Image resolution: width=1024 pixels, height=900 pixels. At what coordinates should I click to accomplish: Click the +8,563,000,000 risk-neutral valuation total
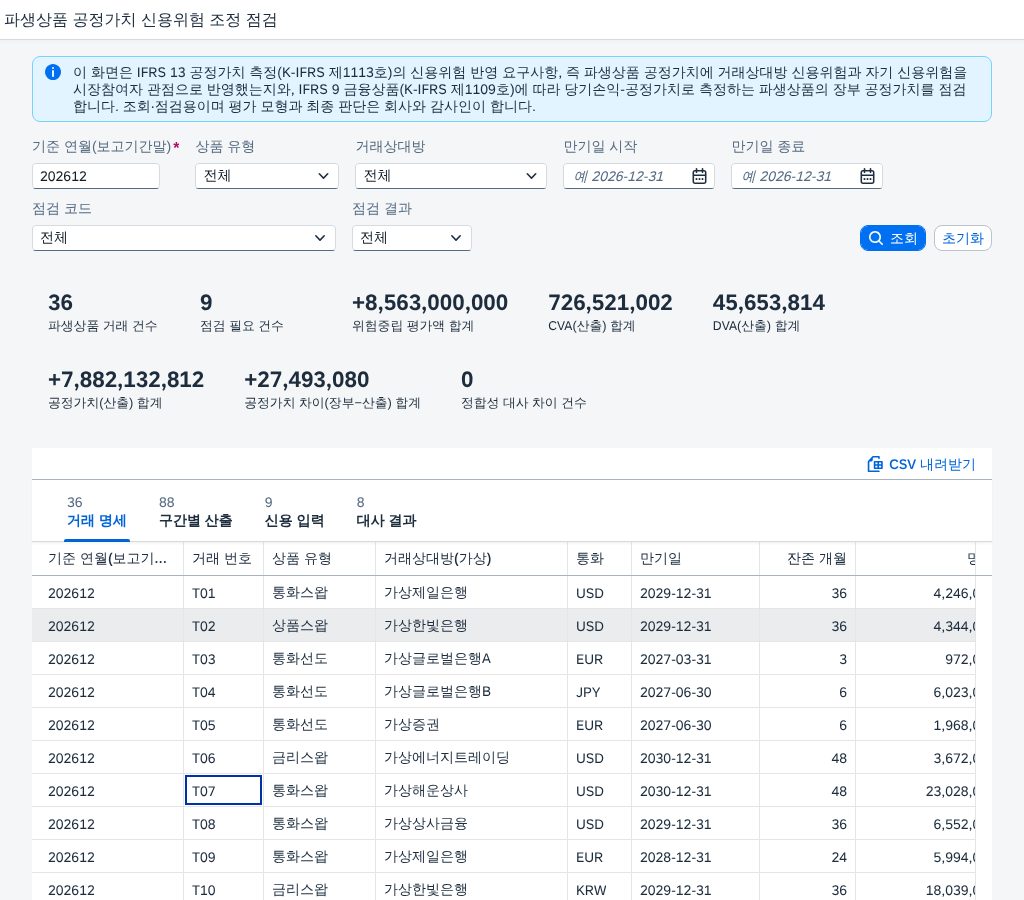(430, 303)
